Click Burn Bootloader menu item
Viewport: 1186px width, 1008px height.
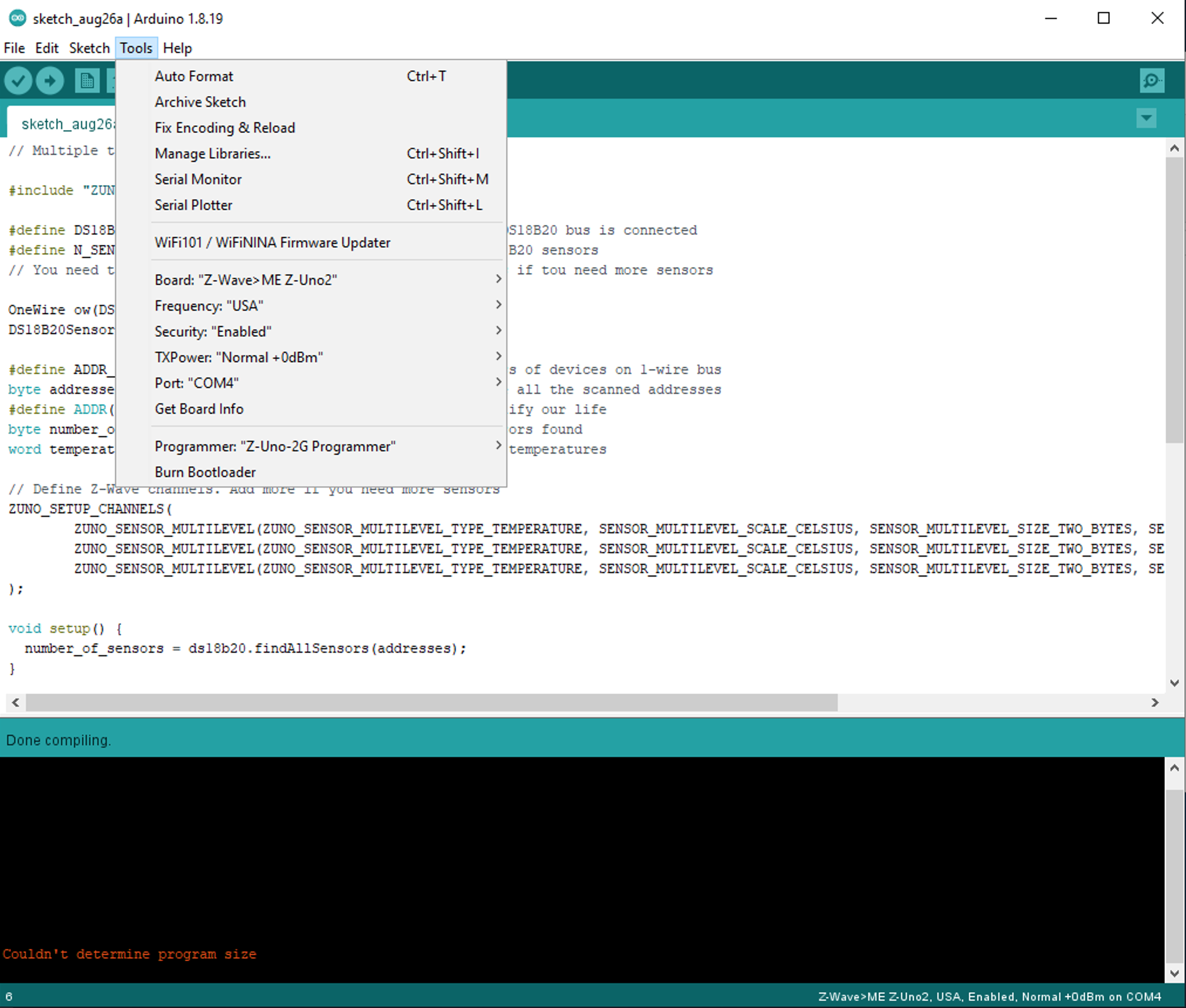point(205,472)
